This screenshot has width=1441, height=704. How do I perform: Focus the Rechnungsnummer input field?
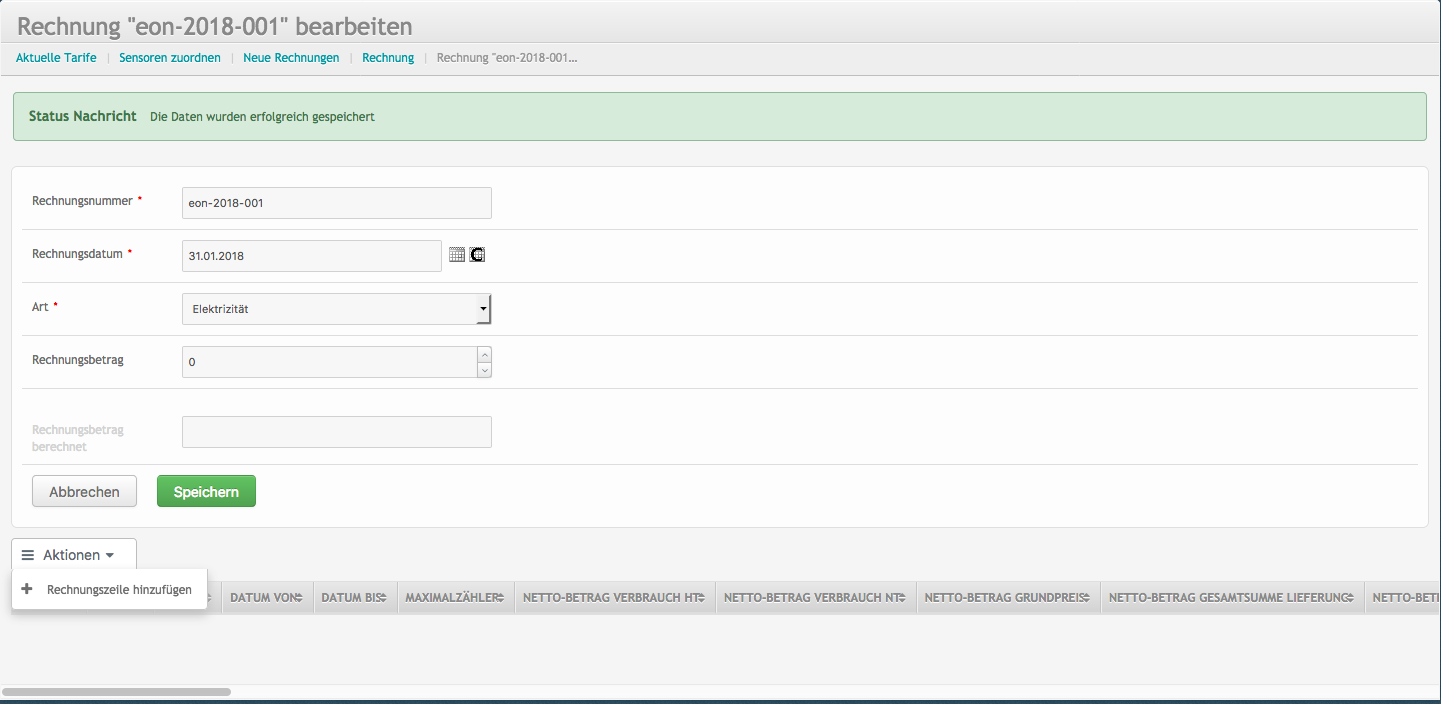(x=336, y=203)
